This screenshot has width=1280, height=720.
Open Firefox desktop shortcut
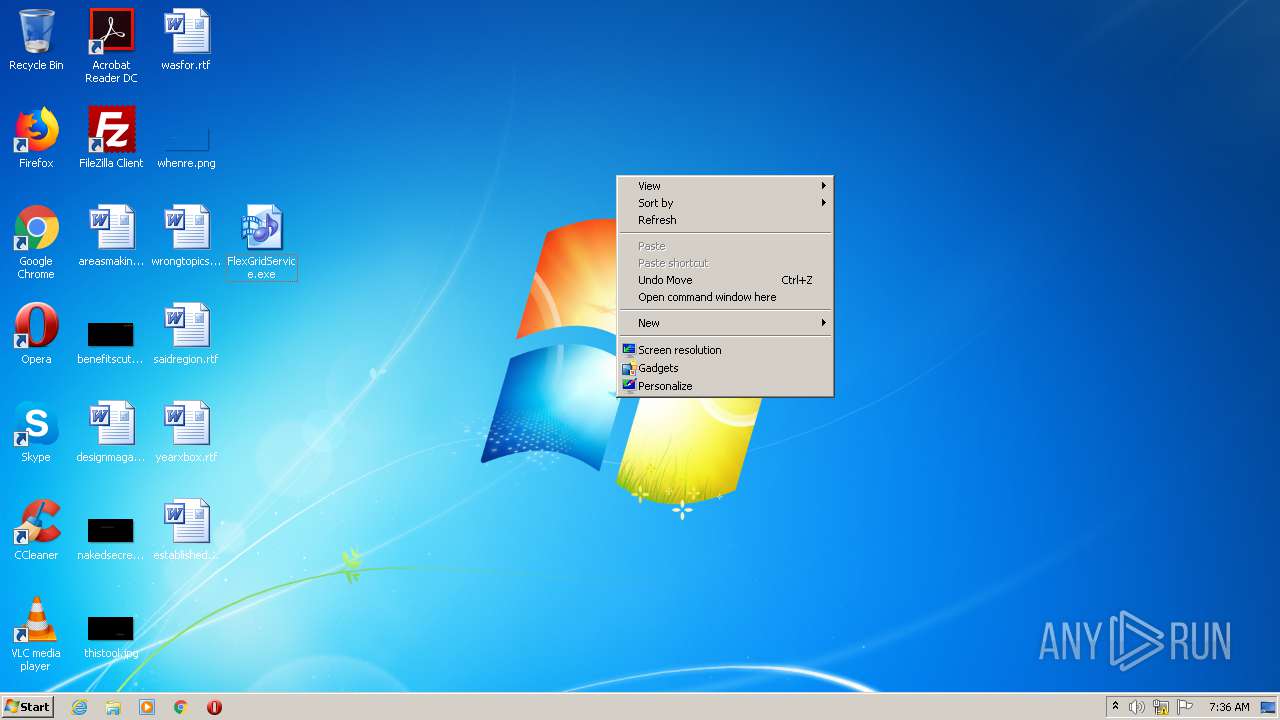click(x=36, y=138)
